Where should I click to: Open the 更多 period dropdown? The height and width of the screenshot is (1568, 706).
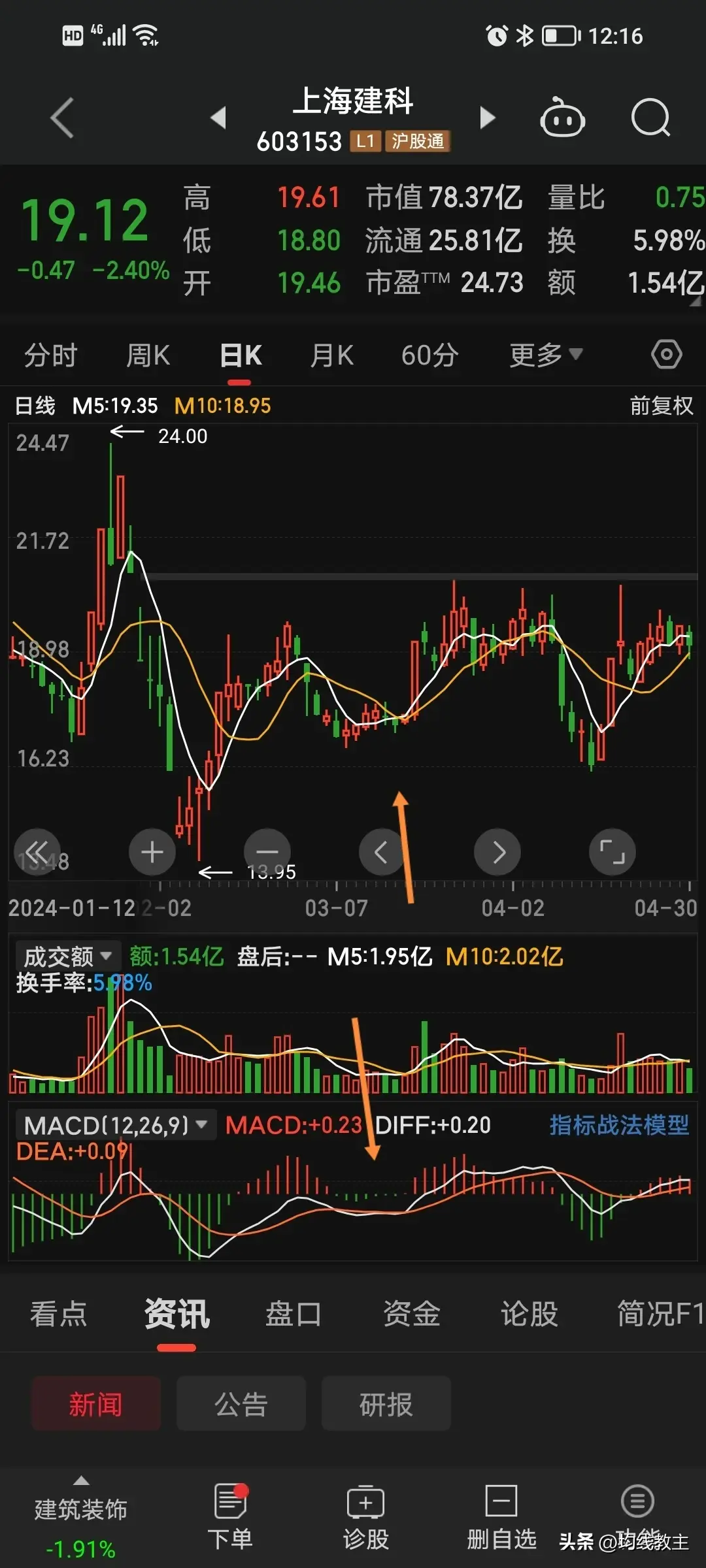click(x=545, y=355)
